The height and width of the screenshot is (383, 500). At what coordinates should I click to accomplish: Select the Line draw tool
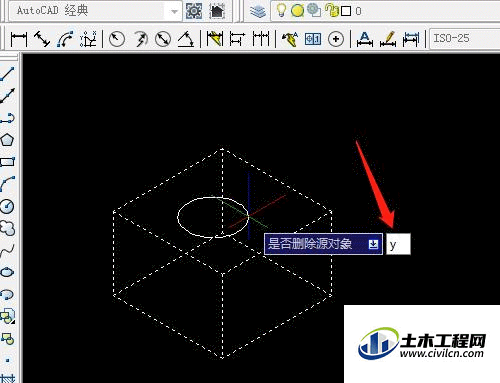point(7,74)
